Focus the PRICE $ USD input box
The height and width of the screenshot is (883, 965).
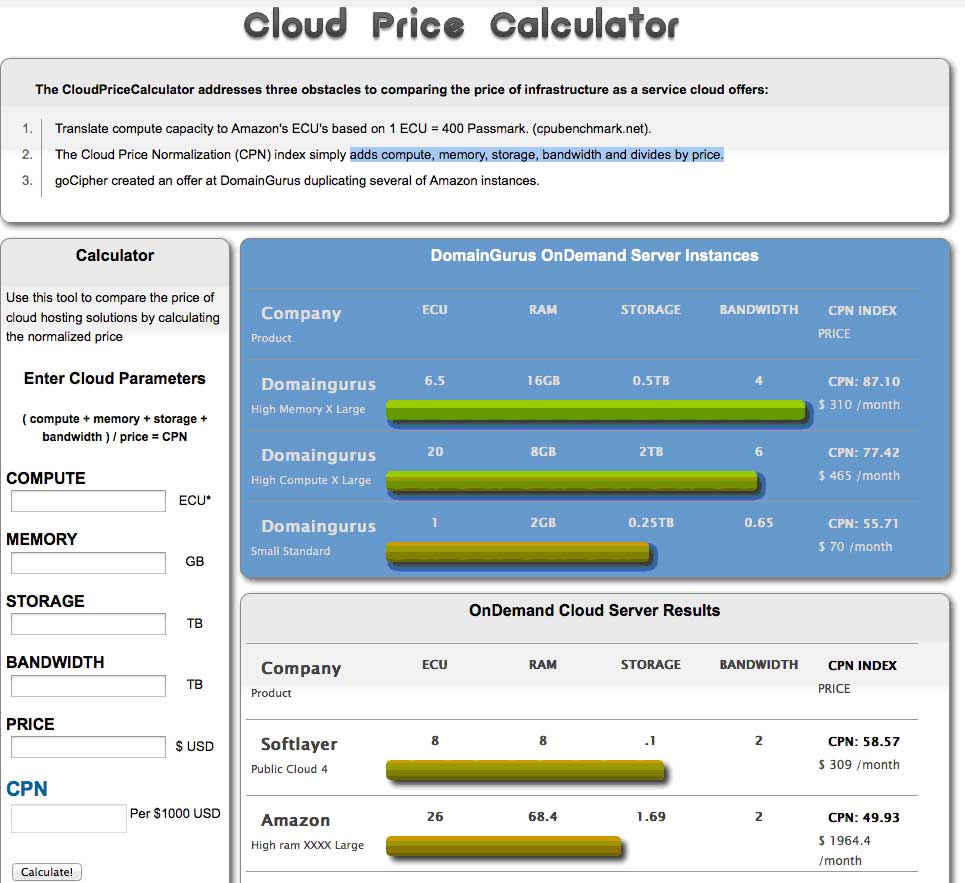pos(88,747)
